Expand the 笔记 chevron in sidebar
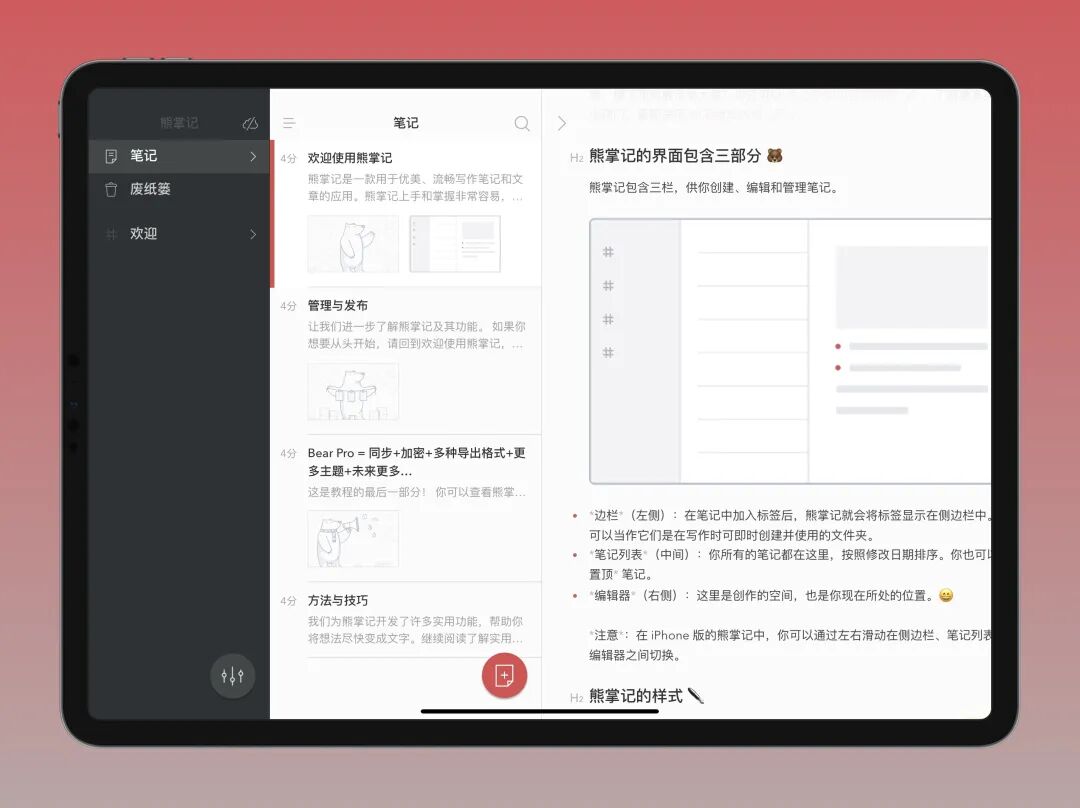The image size is (1080, 808). pos(253,156)
